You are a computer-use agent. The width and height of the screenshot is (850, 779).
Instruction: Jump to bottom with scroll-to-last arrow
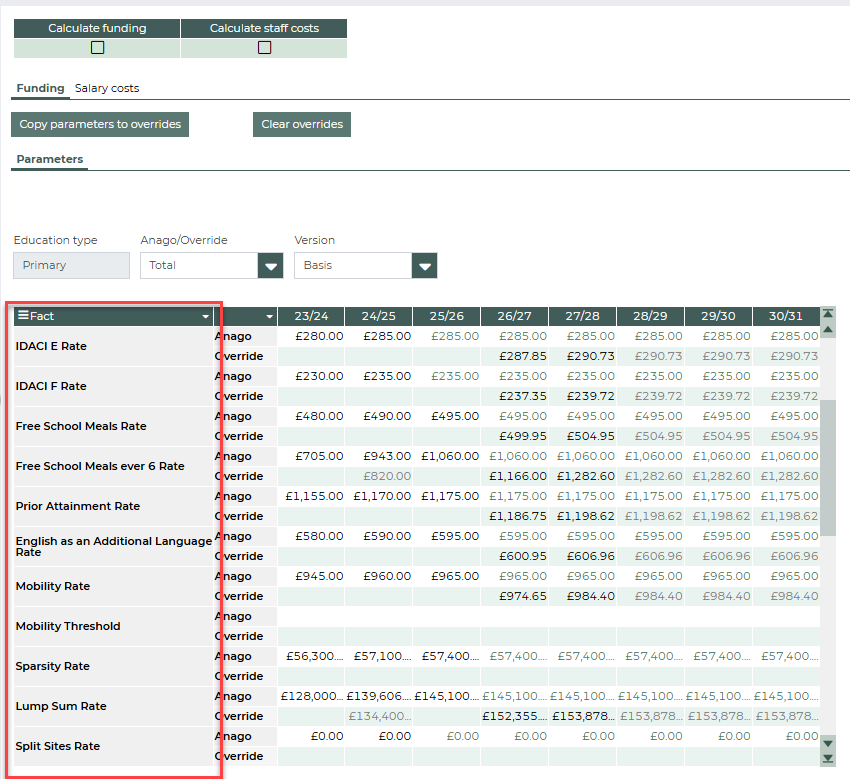(827, 758)
